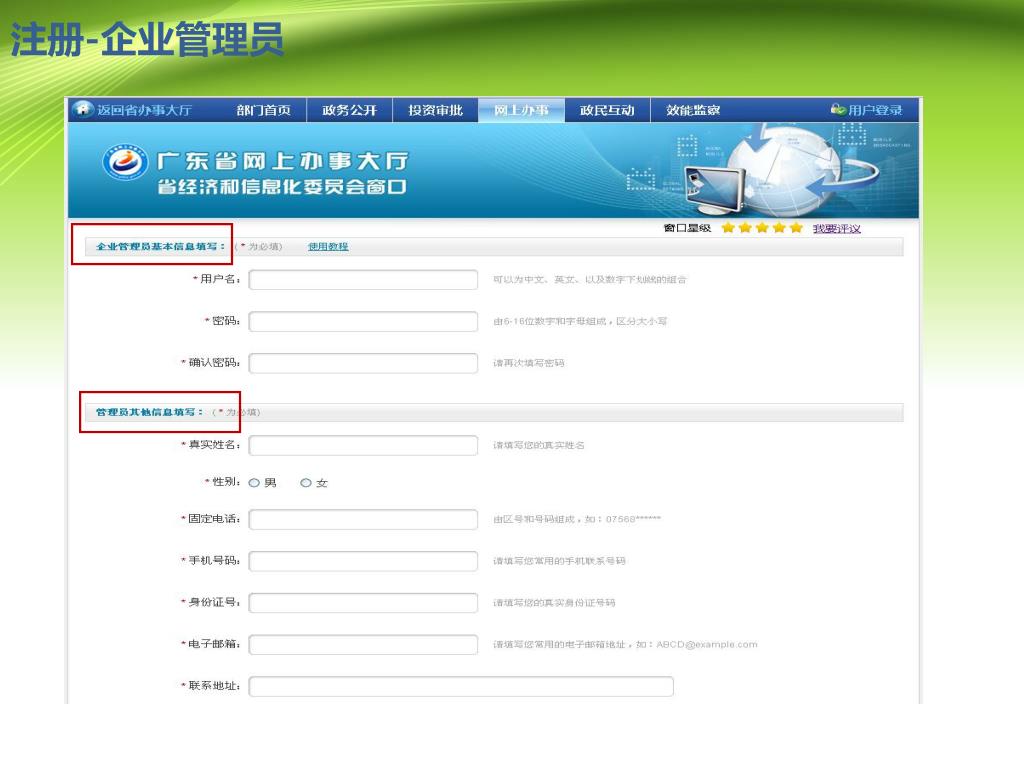Focus the 电子邮箱 input field
This screenshot has width=1024, height=768.
(x=363, y=645)
